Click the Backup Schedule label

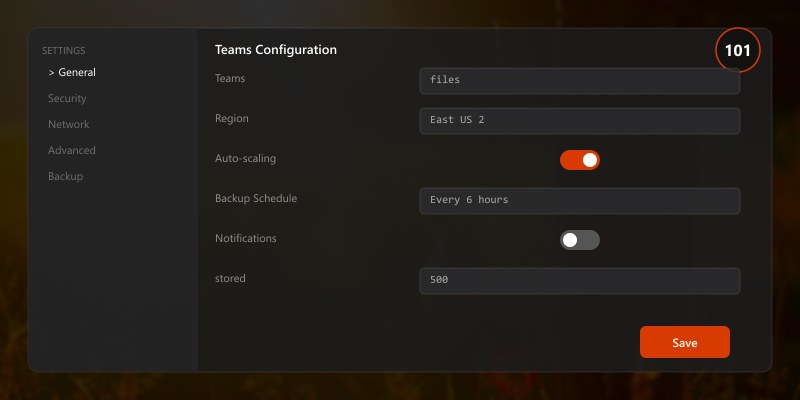point(256,198)
